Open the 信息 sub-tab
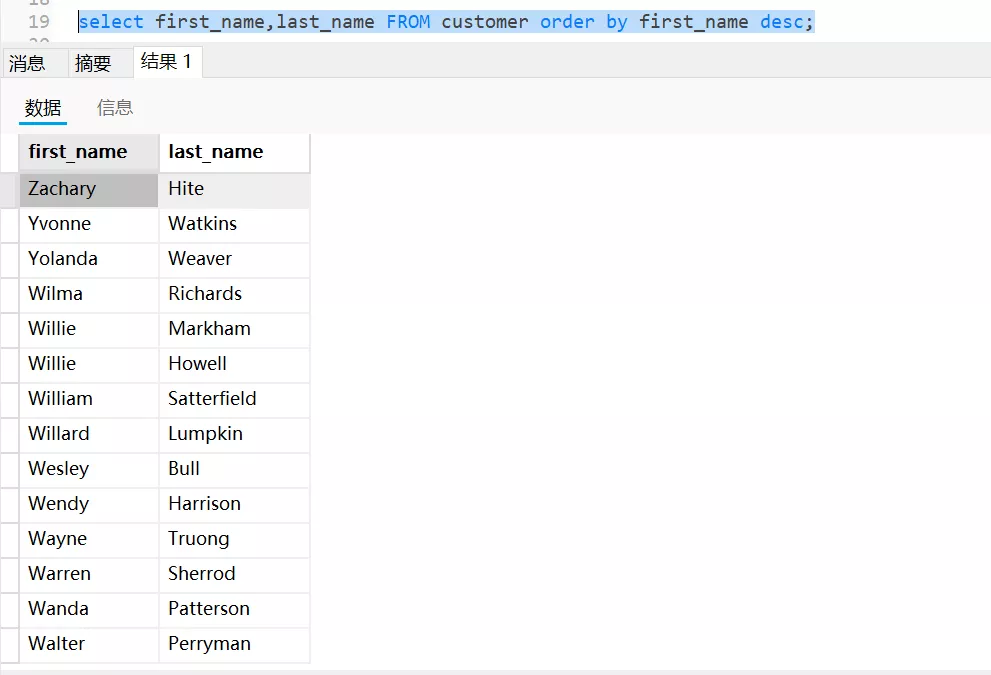 coord(115,108)
